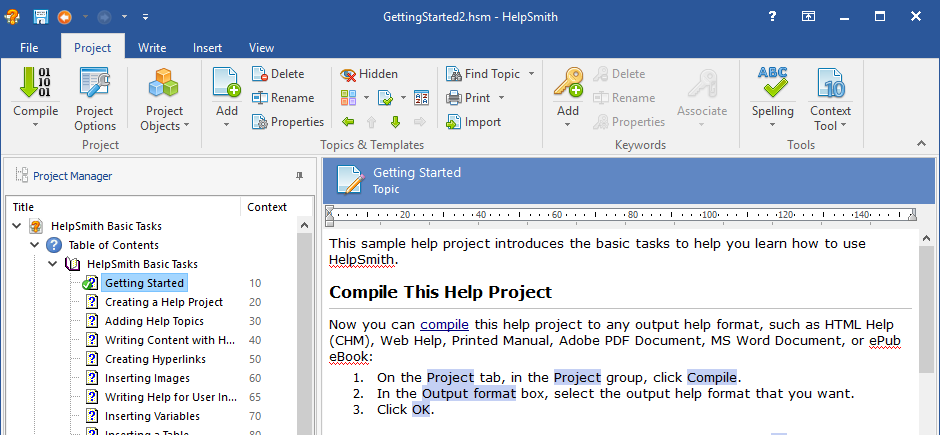
Task: Open the Find Topic dropdown arrow
Action: (x=531, y=74)
